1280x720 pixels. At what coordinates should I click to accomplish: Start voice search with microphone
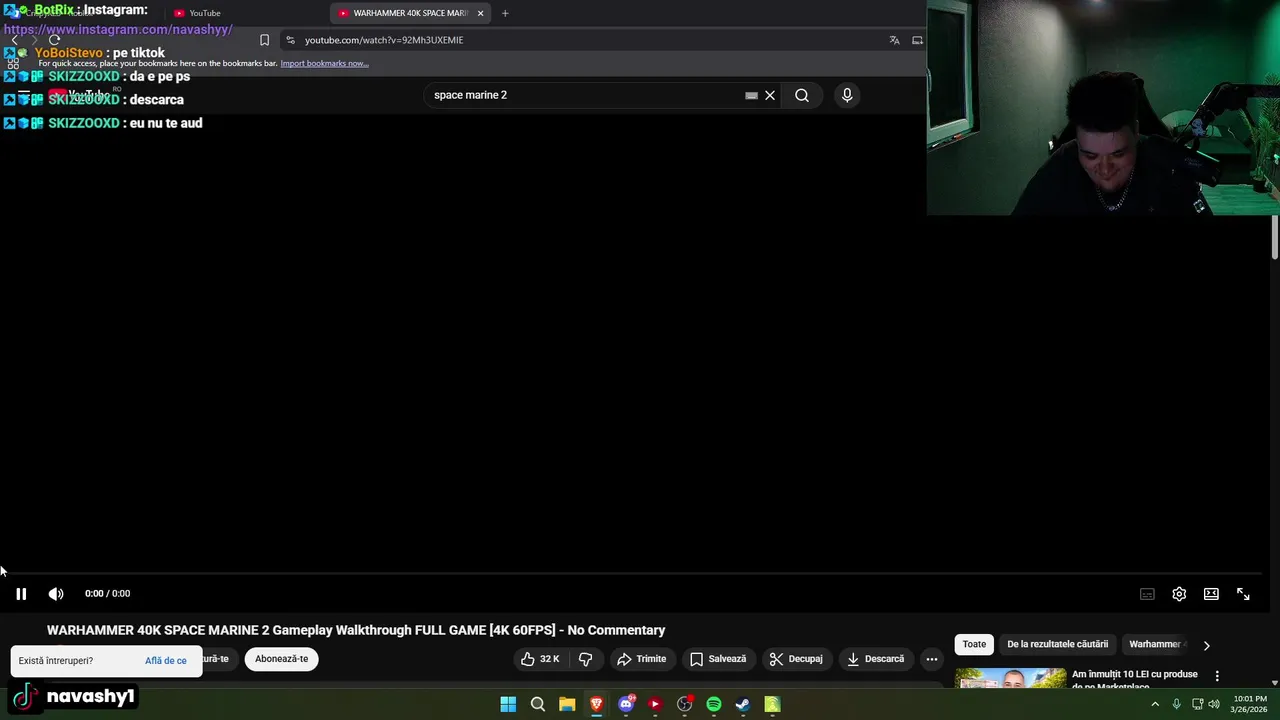tap(847, 95)
